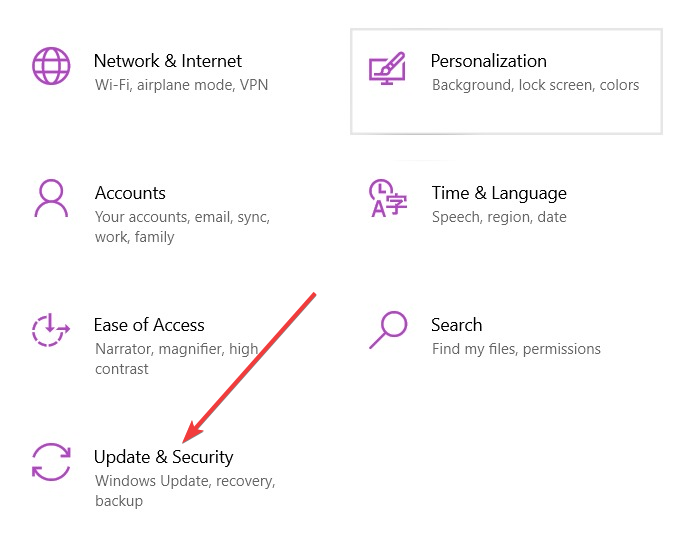Screen dimensions: 691x556
Task: Click the Personalization paintbrush monitor icon
Action: point(387,67)
